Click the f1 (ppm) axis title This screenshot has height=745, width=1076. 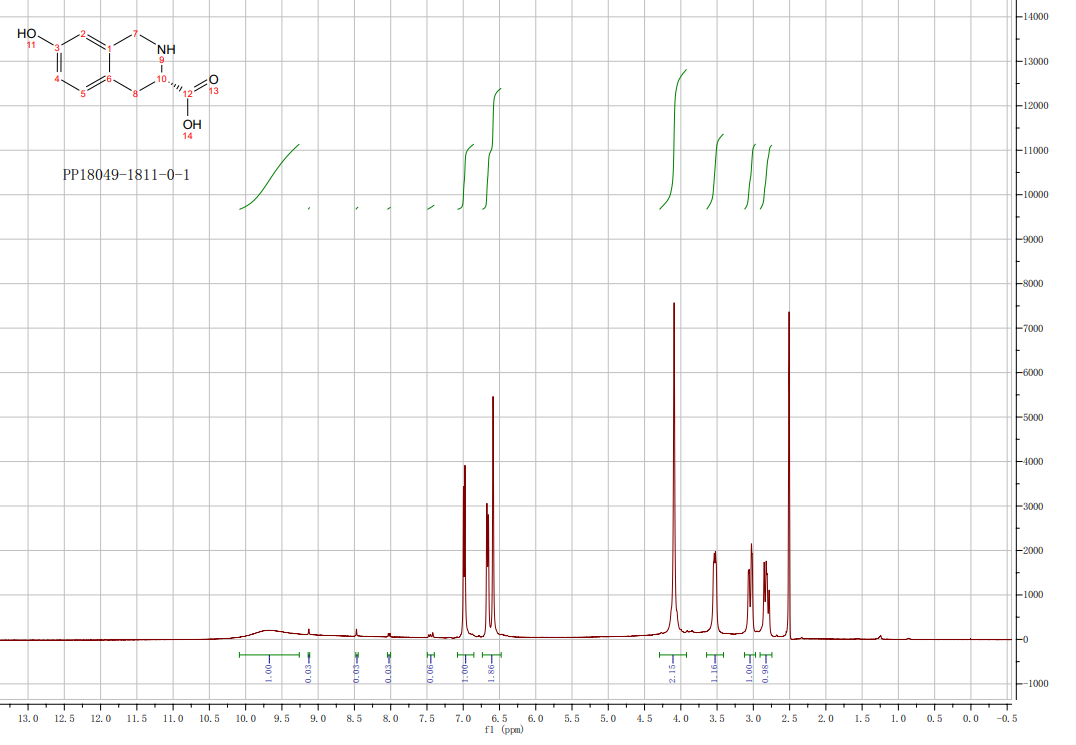coord(503,730)
